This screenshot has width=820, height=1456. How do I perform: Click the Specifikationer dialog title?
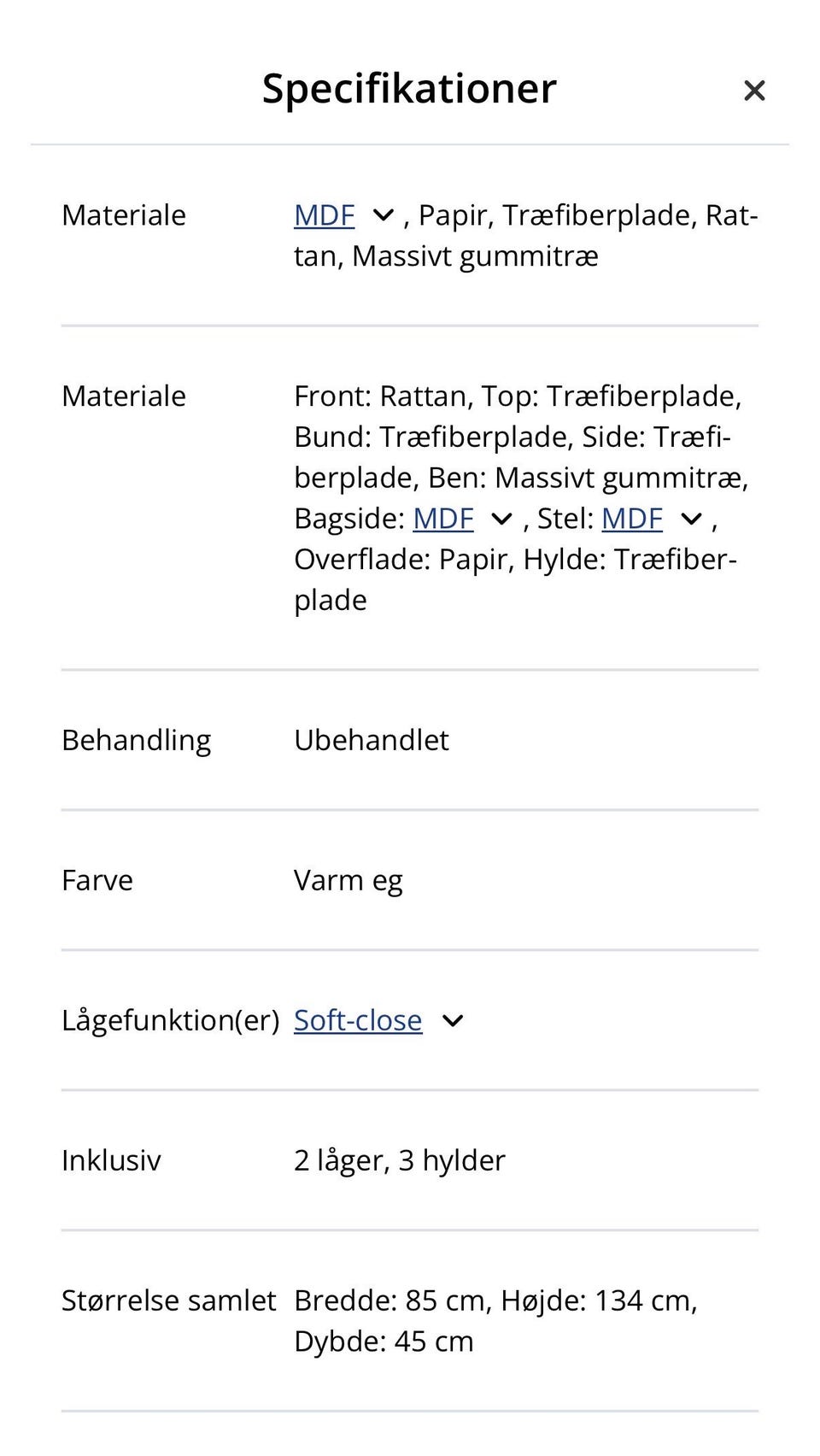coord(408,88)
